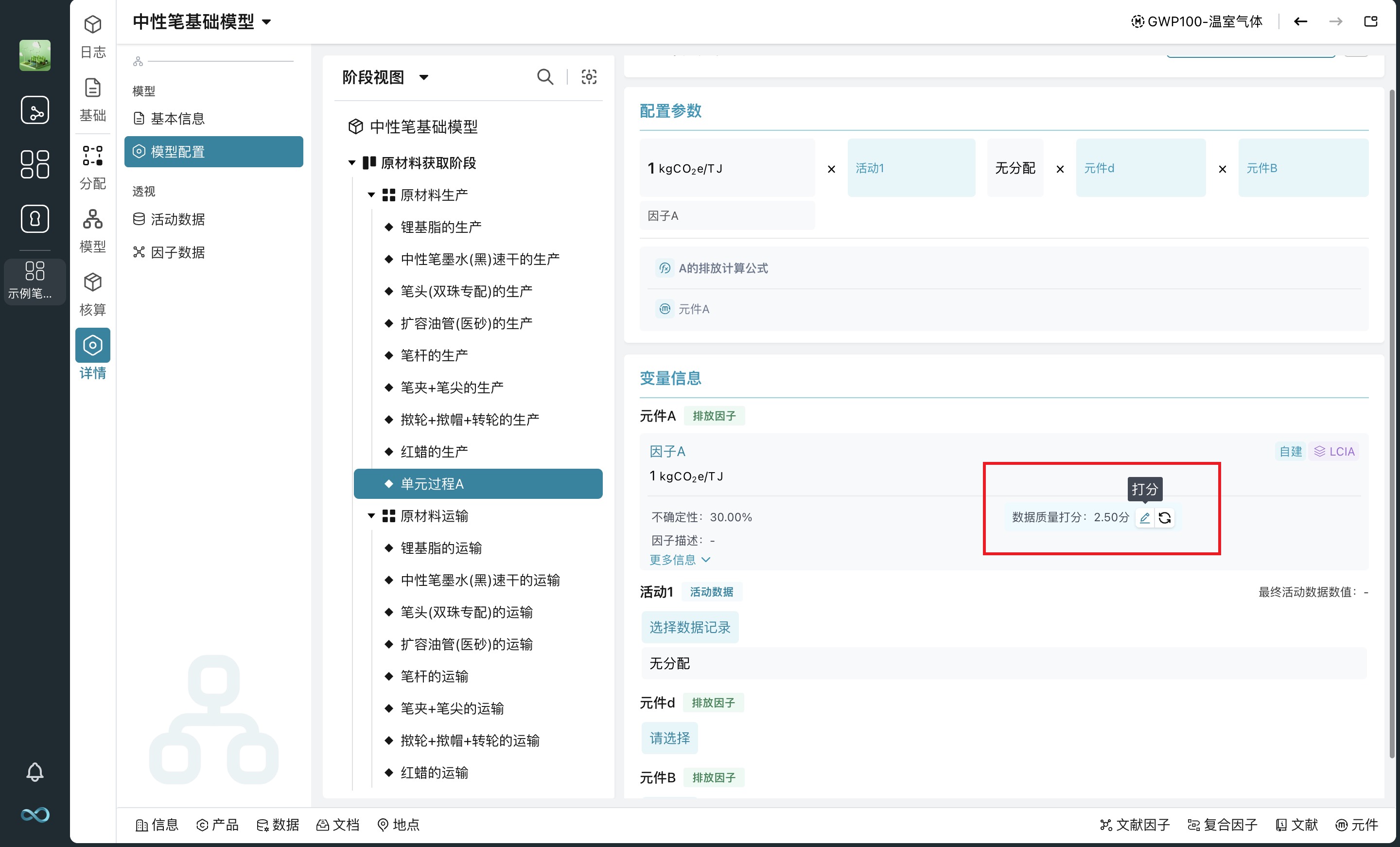
Task: Open the 中性笔基础模型 title dropdown
Action: tap(266, 22)
